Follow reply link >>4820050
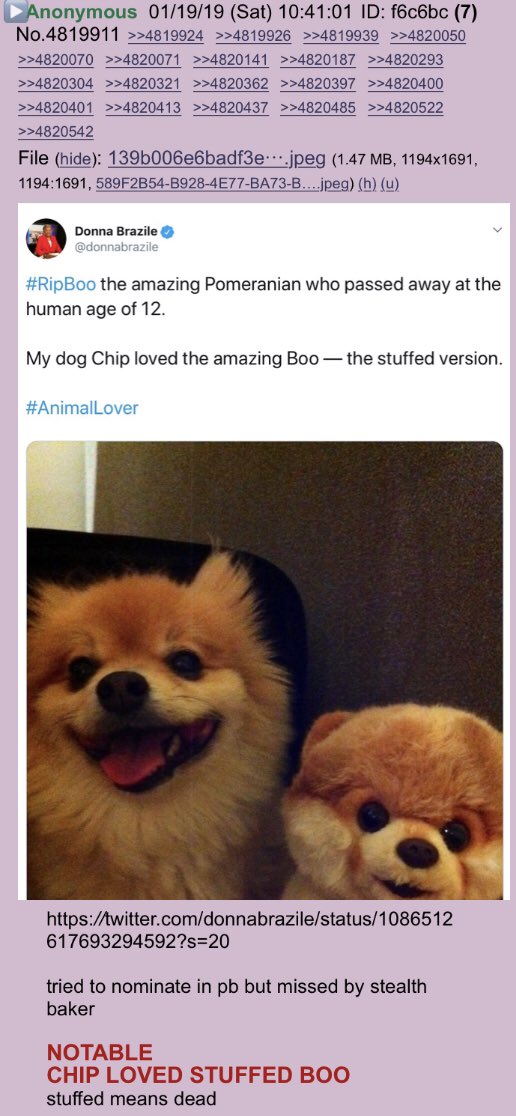This screenshot has width=516, height=1116. [x=428, y=36]
